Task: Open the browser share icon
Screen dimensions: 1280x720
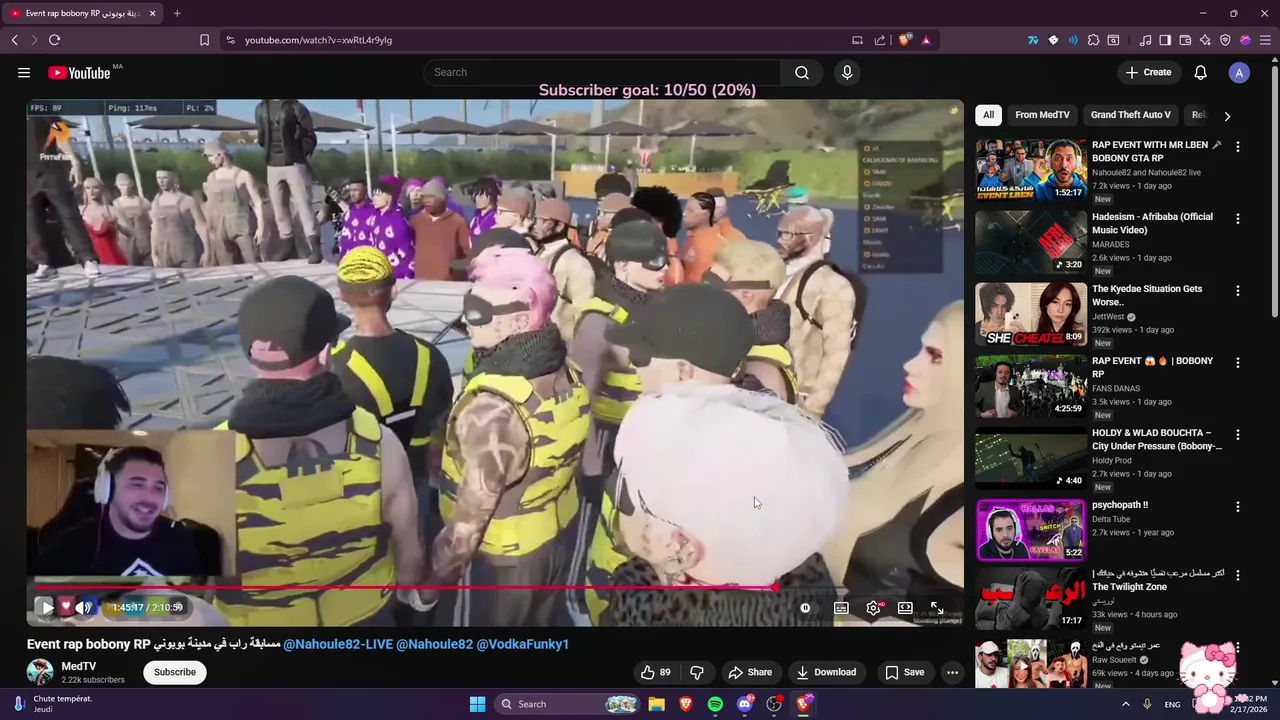Action: pos(880,40)
